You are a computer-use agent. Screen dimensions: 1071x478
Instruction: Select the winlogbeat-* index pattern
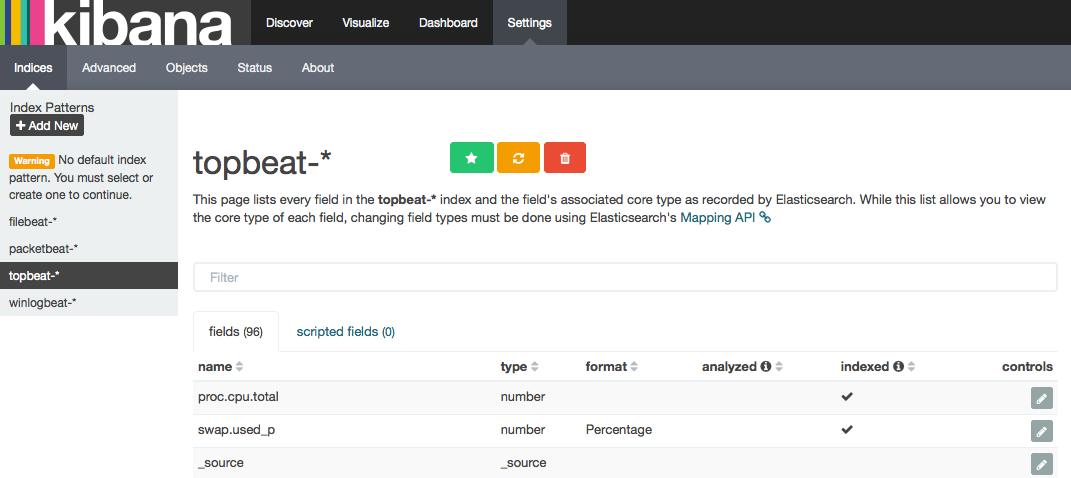[43, 302]
